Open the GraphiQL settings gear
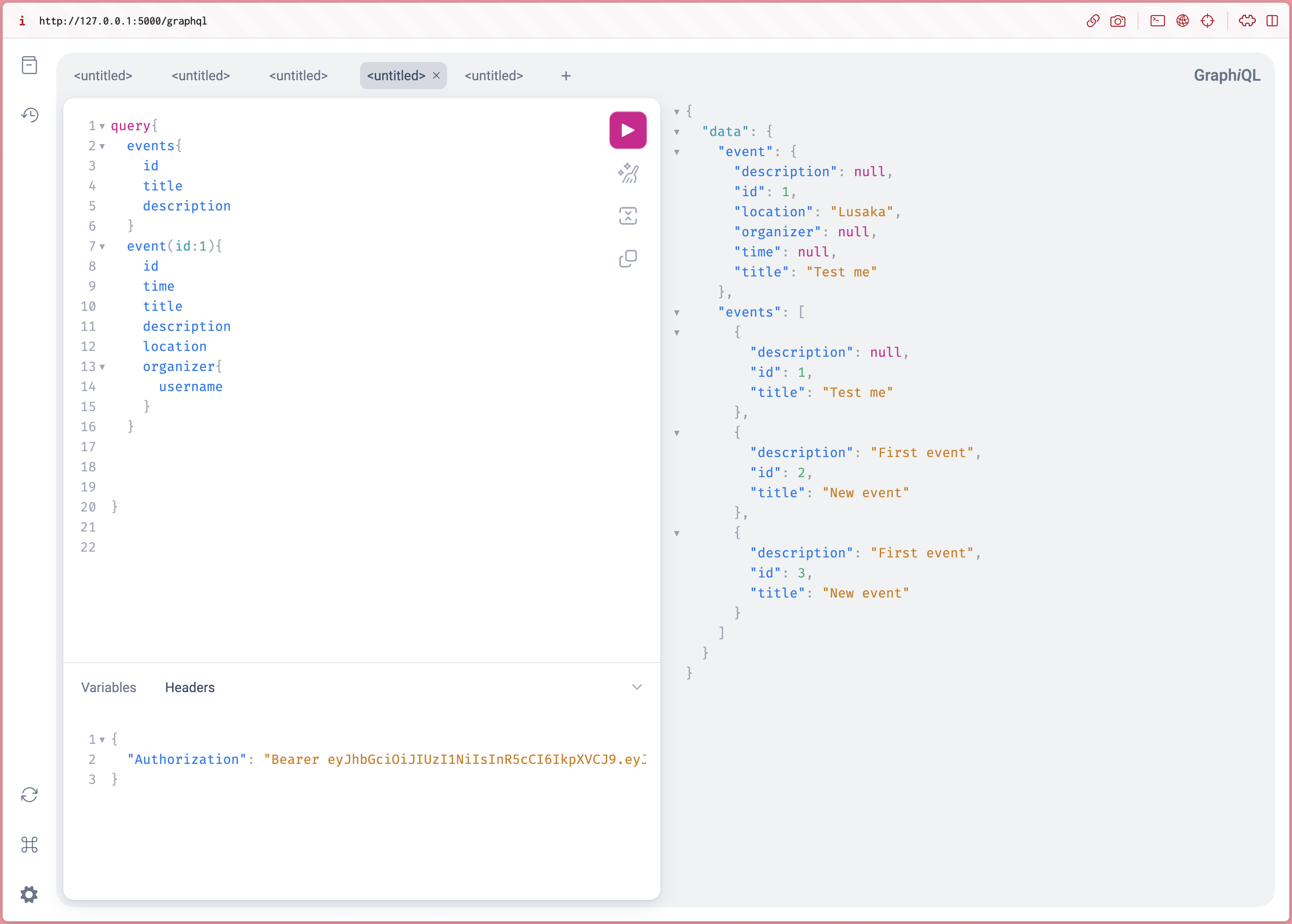This screenshot has height=924, width=1292. tap(29, 895)
